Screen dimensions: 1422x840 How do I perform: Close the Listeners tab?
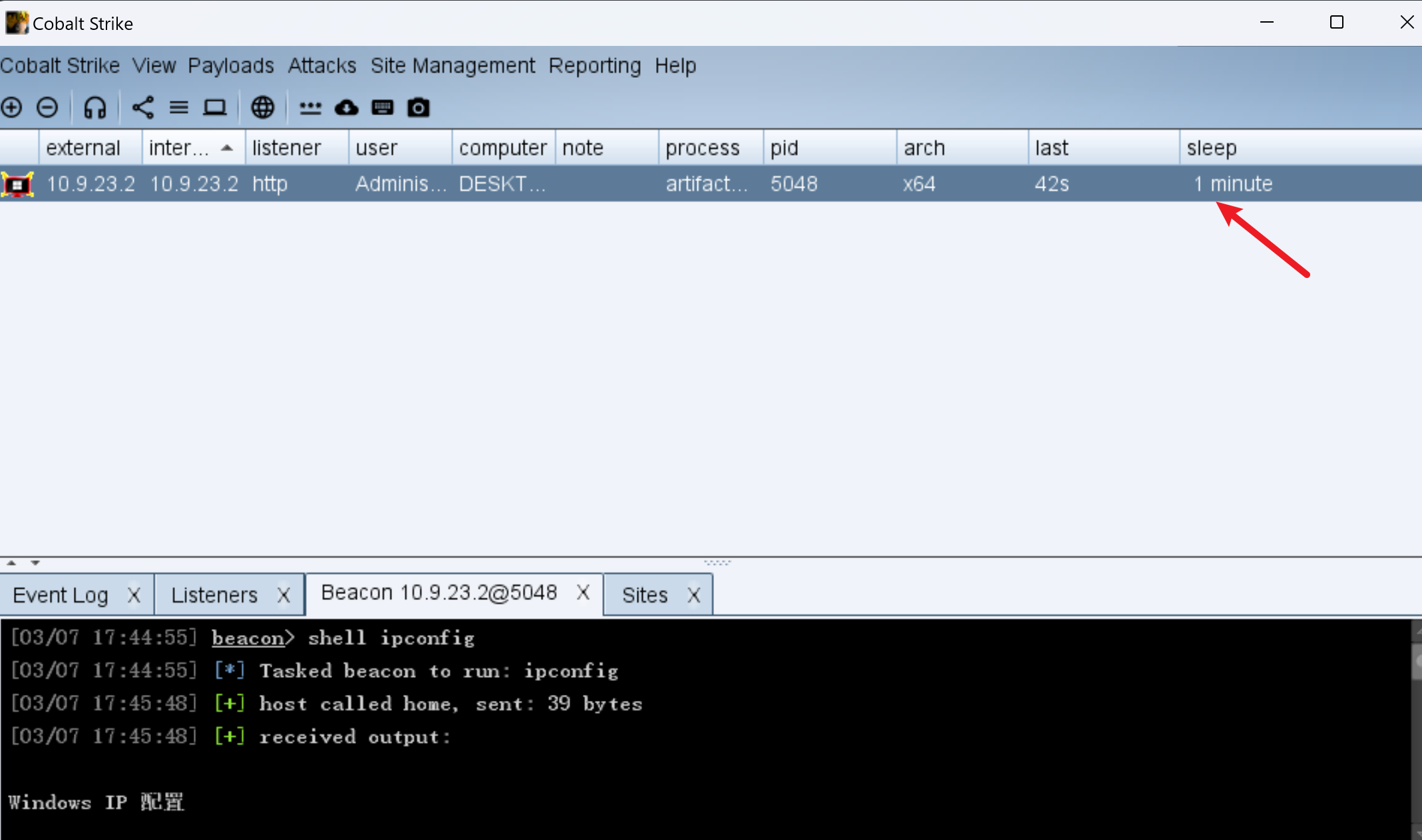tap(283, 594)
